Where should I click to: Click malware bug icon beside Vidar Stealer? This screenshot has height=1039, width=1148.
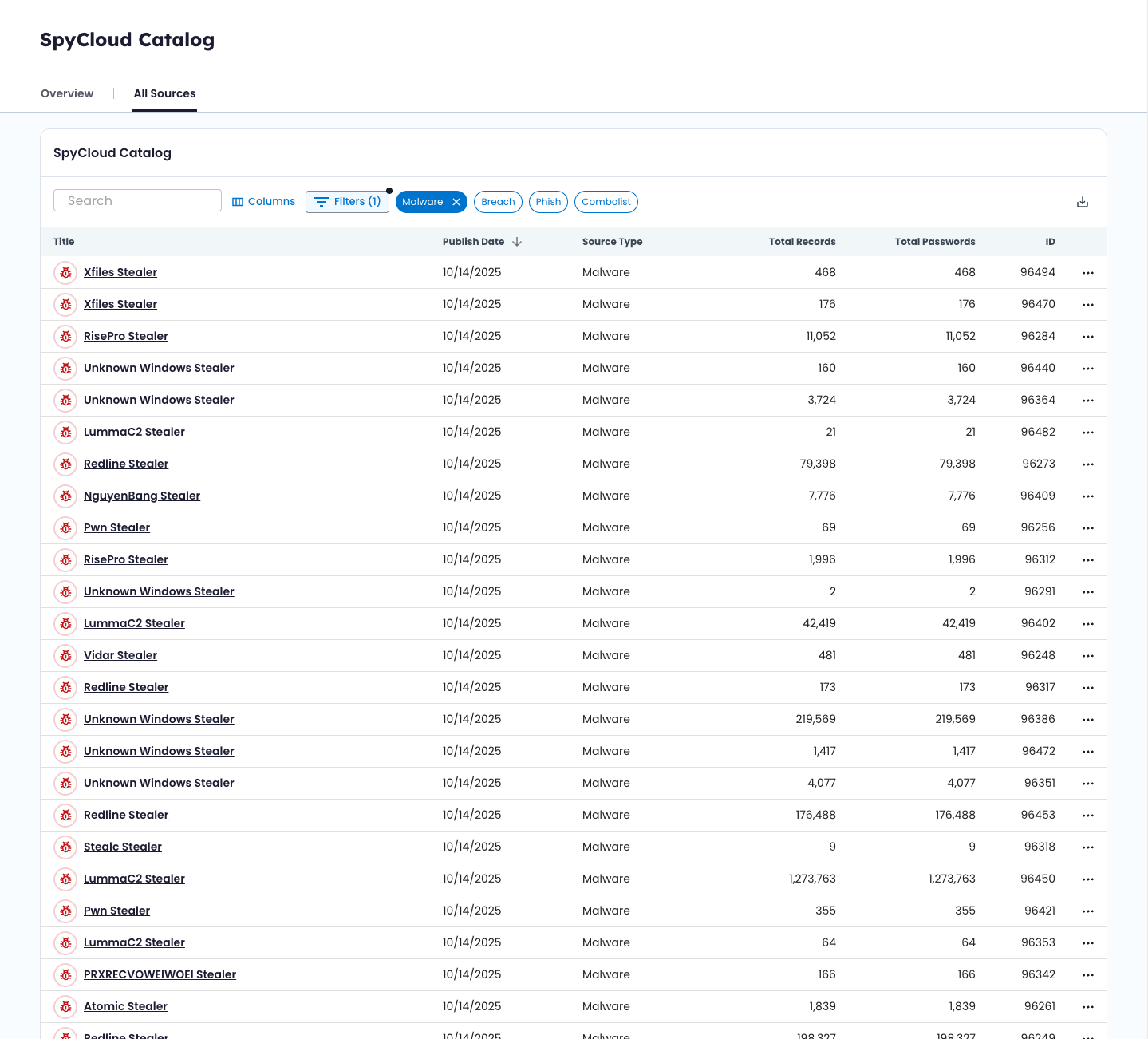click(x=65, y=656)
